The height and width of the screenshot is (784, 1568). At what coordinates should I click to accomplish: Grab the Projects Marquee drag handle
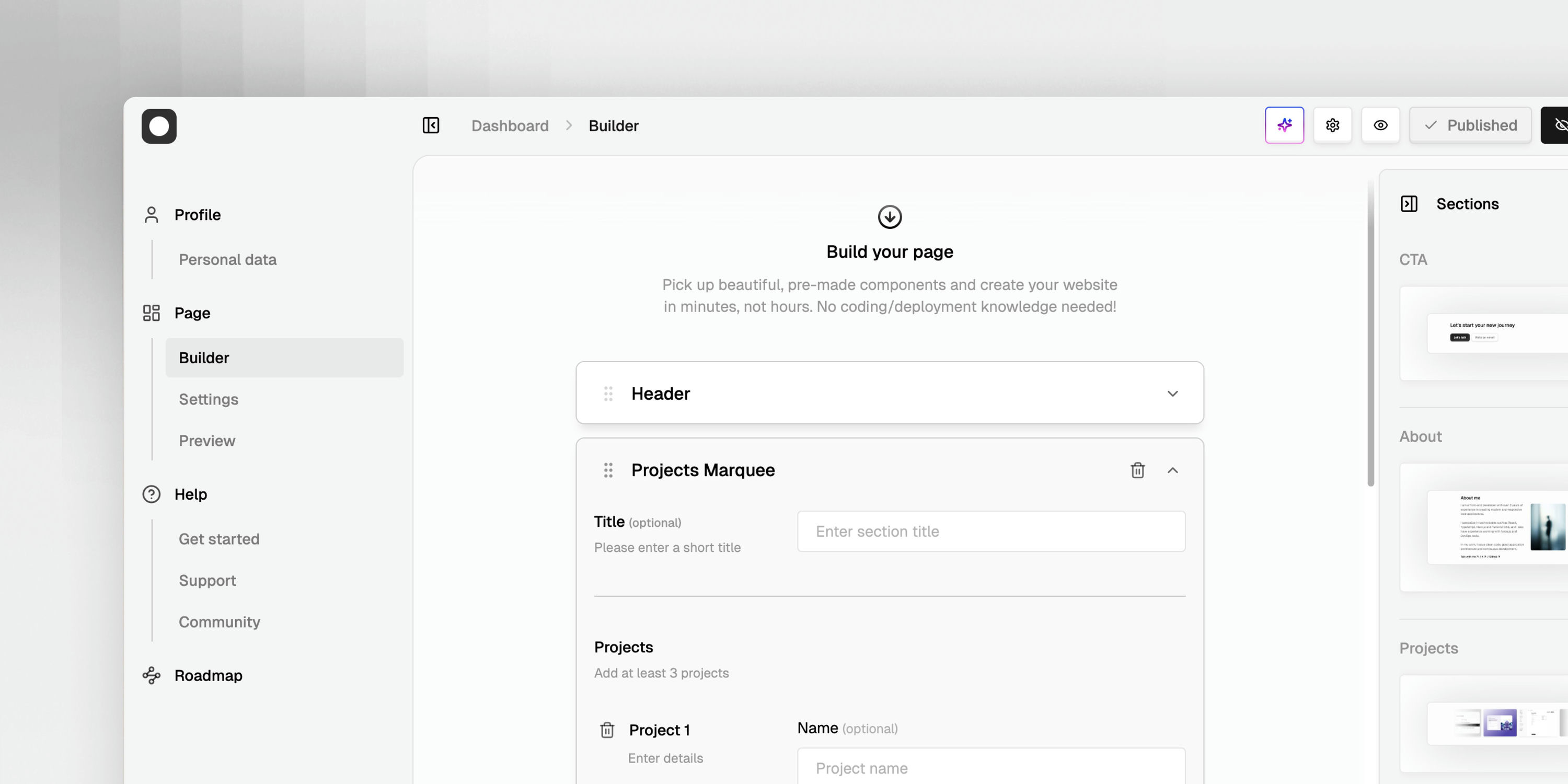(608, 470)
